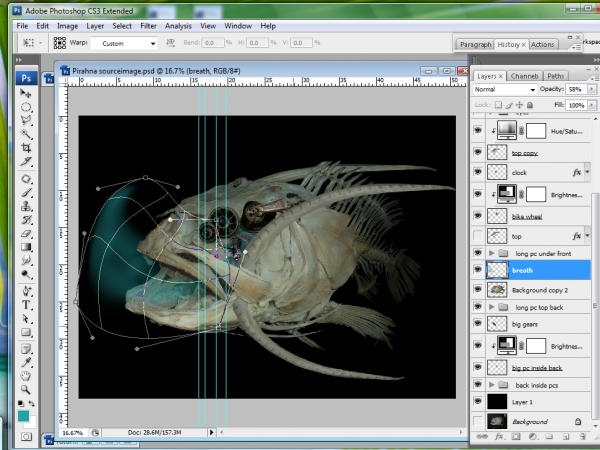Show the hidden top layer
Image resolution: width=600 pixels, height=450 pixels.
pyautogui.click(x=478, y=236)
